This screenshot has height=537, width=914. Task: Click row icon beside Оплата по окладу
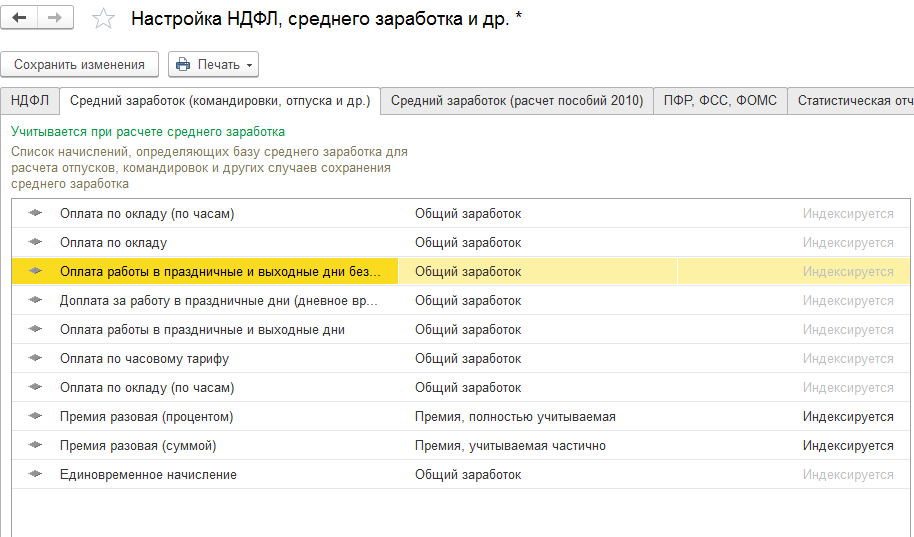pos(37,243)
